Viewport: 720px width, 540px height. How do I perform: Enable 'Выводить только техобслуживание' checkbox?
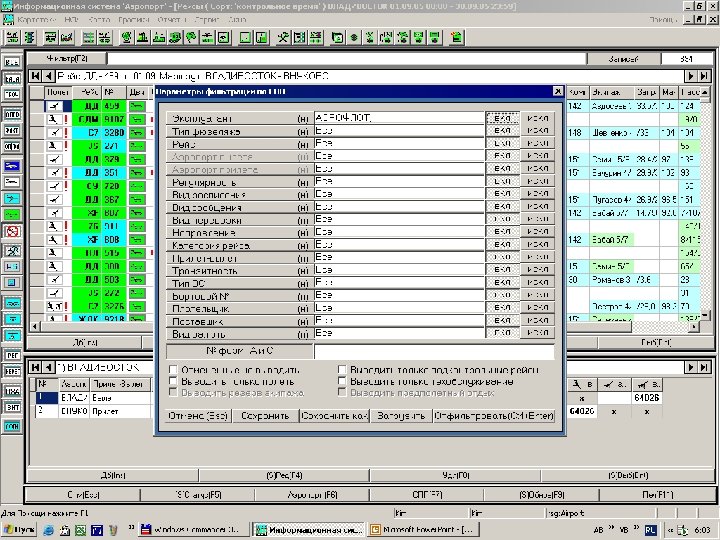[342, 381]
